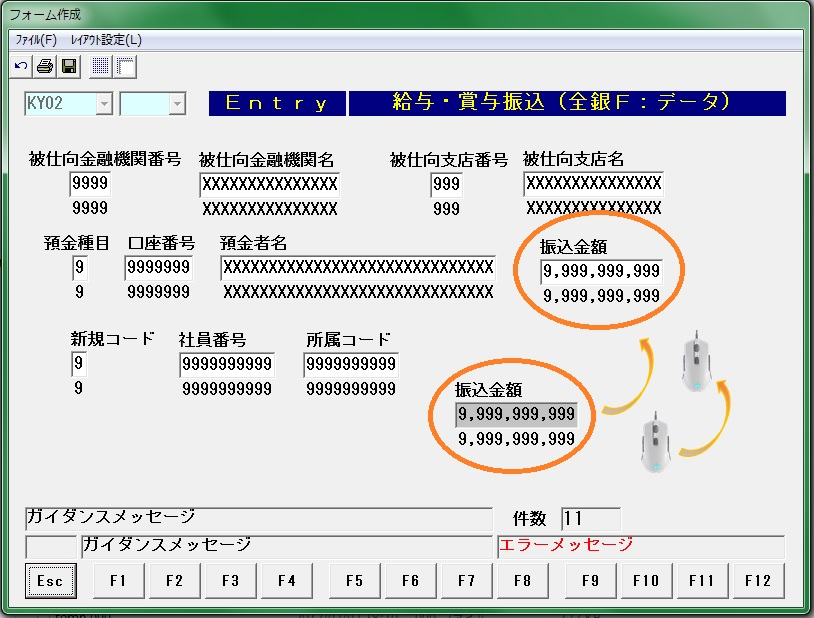The image size is (814, 618).
Task: Click the 所属コード label
Action: [x=348, y=340]
